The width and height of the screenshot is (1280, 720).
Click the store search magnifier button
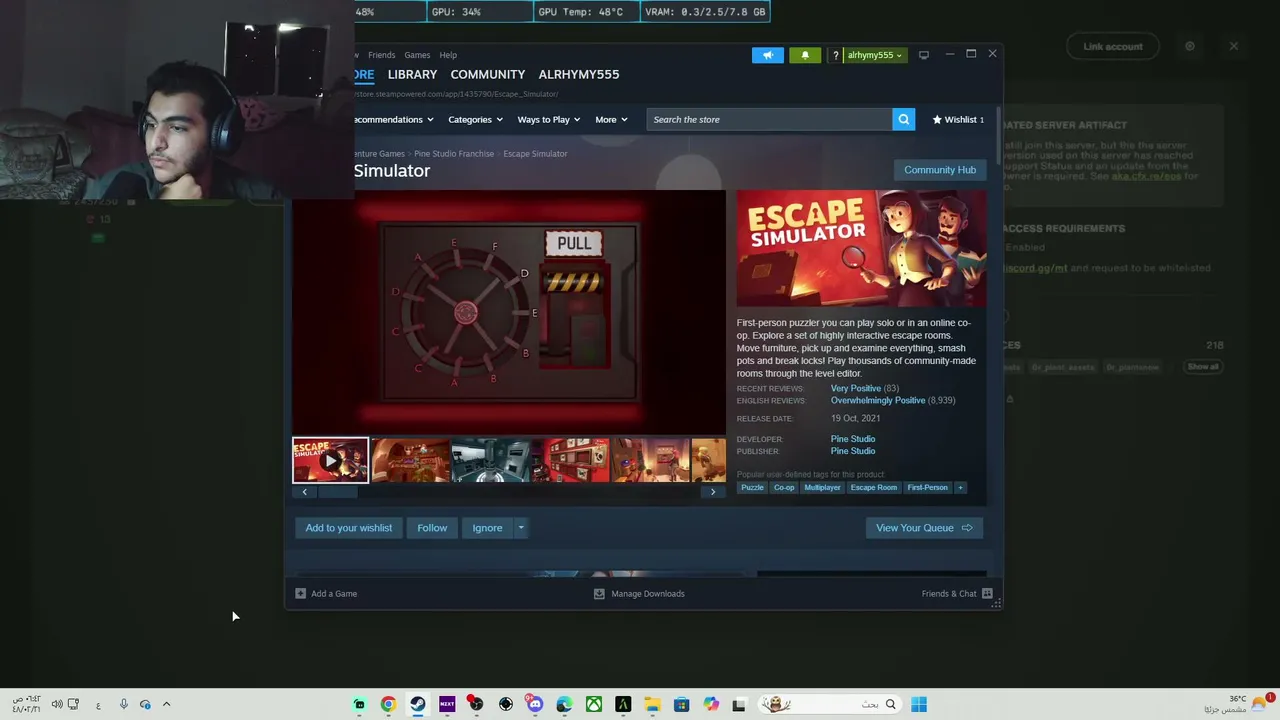coord(904,119)
